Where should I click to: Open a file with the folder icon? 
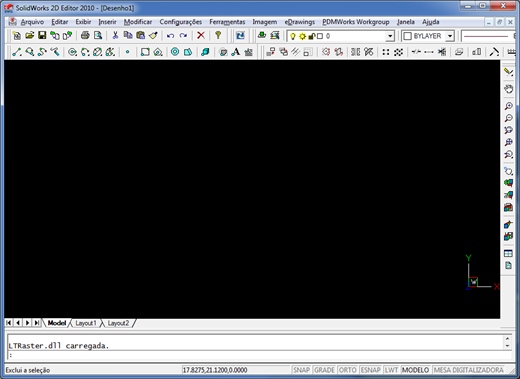click(x=29, y=35)
